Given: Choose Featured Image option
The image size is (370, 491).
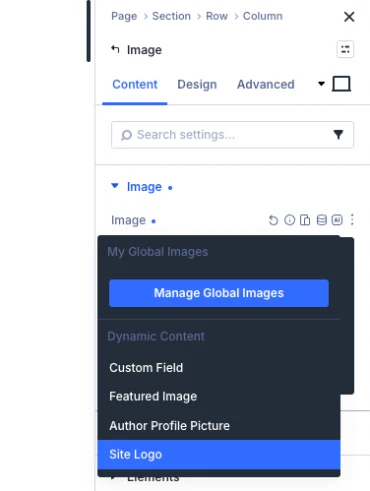Looking at the screenshot, I should click(x=219, y=396).
